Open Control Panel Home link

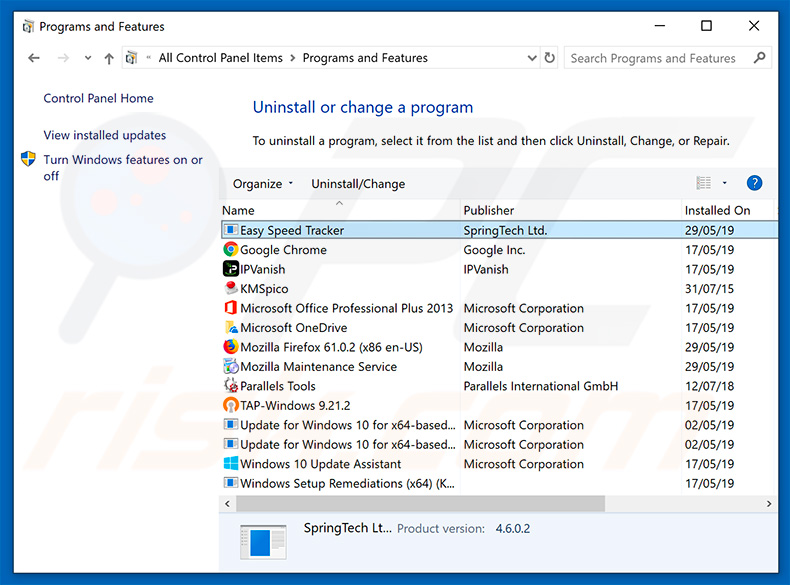pyautogui.click(x=98, y=98)
